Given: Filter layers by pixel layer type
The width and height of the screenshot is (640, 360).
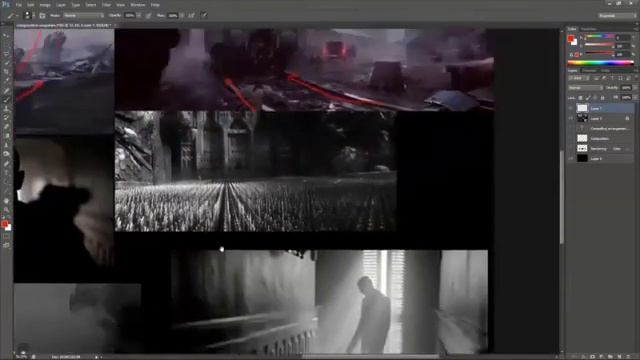Looking at the screenshot, I should coord(596,78).
